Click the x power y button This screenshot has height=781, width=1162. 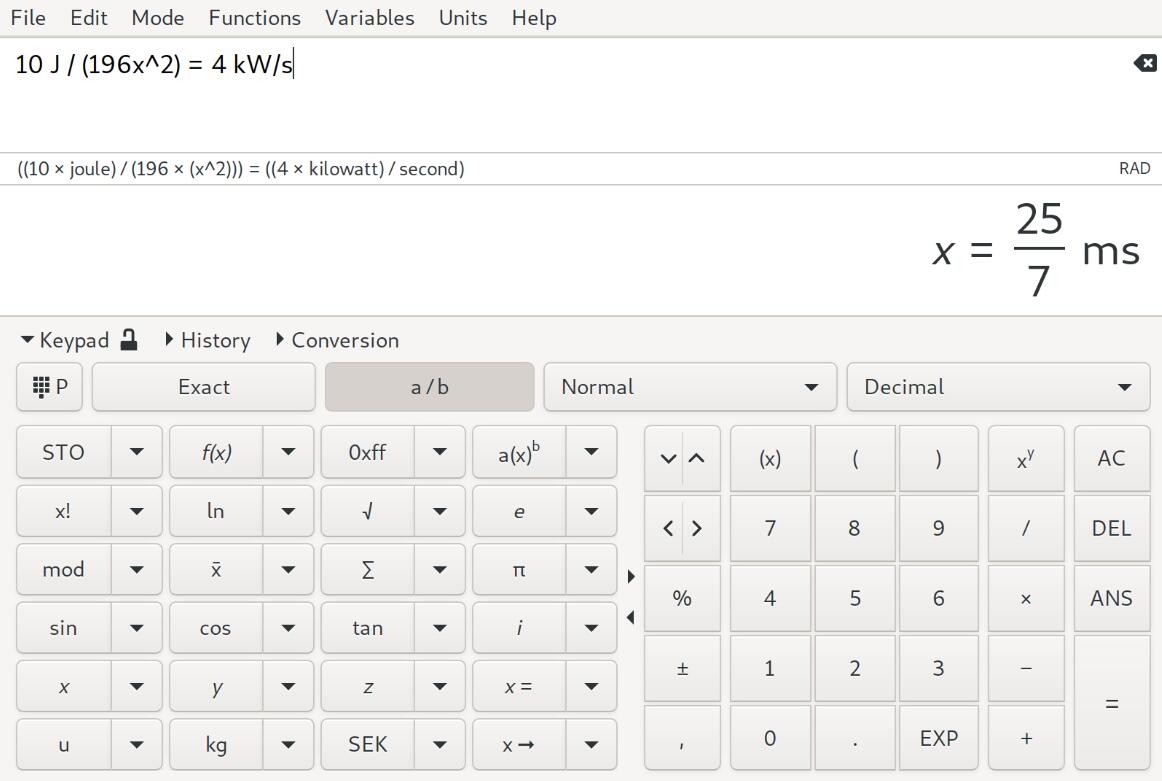click(1026, 459)
